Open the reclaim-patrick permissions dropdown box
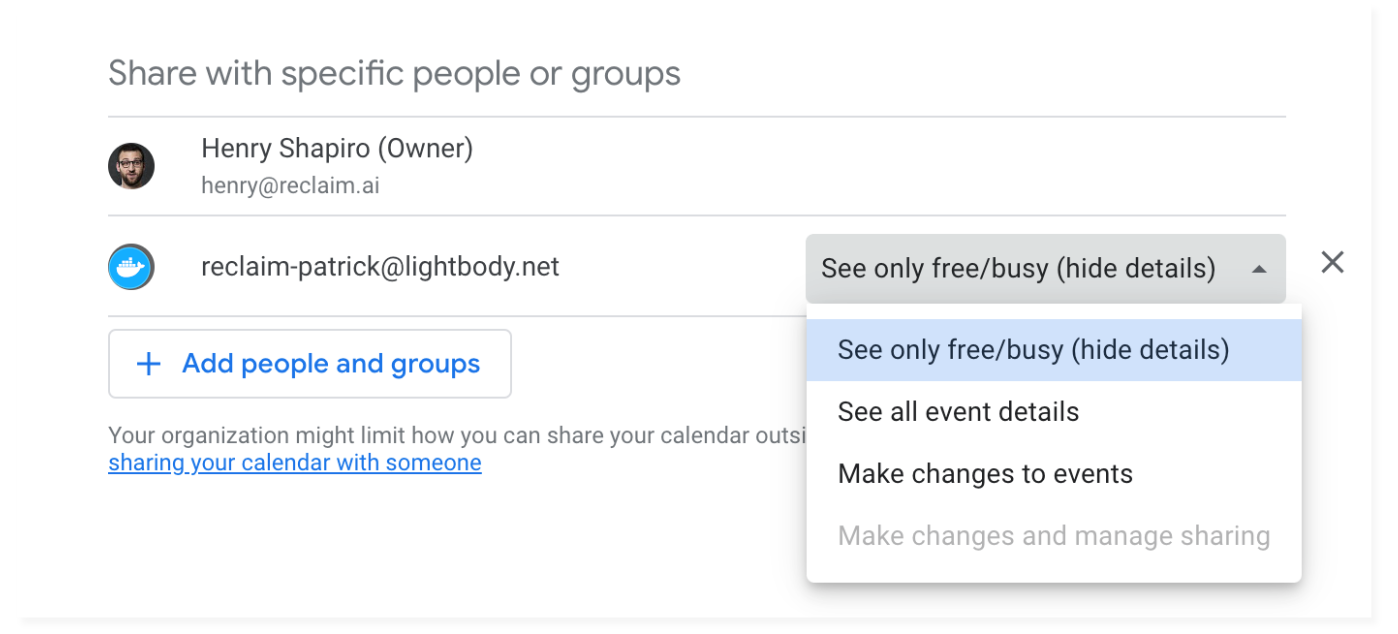1398x634 pixels. pyautogui.click(x=1045, y=268)
